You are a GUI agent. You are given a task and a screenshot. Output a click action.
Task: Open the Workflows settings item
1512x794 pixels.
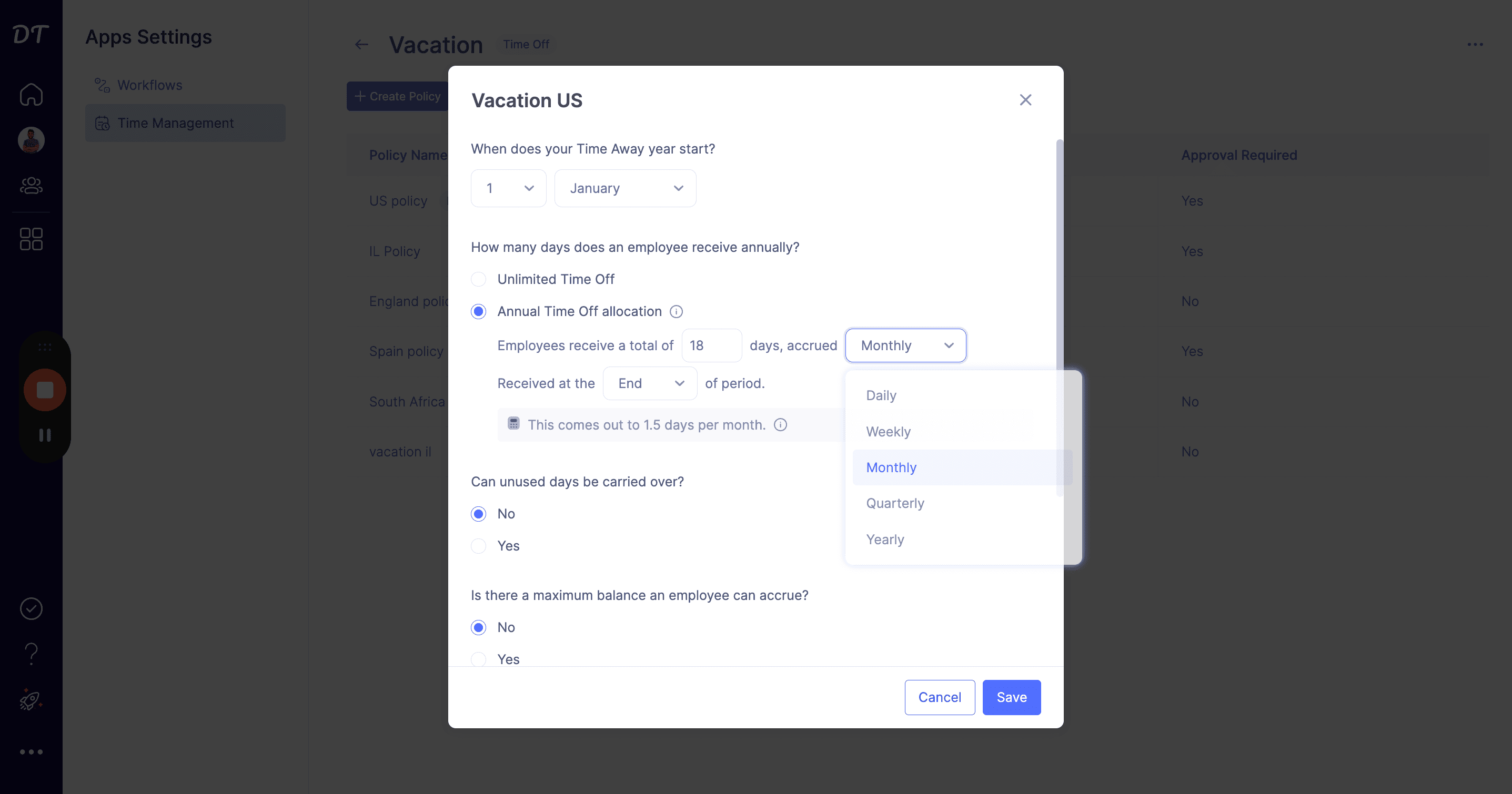click(x=186, y=85)
